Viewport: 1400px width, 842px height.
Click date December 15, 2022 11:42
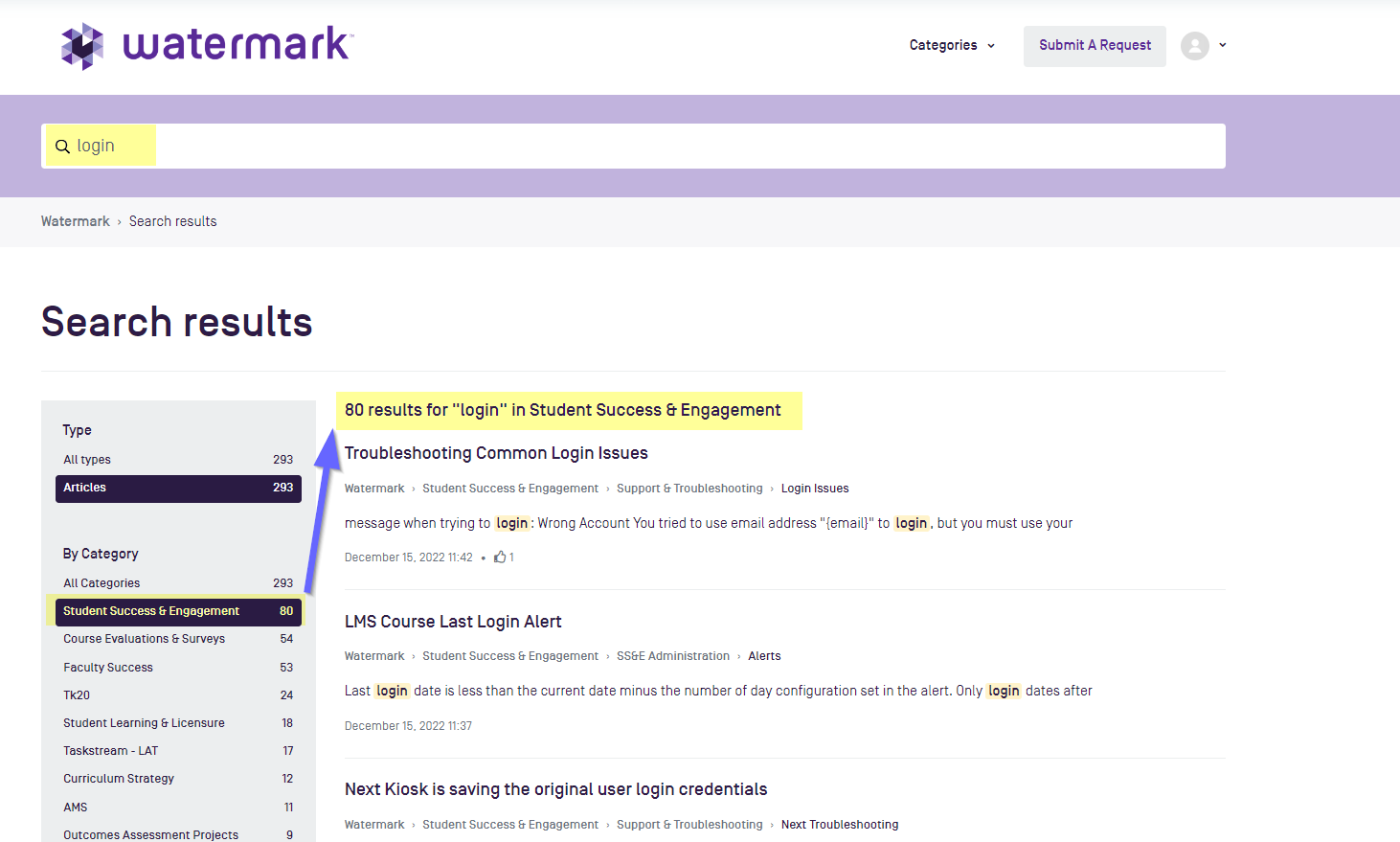tap(409, 558)
